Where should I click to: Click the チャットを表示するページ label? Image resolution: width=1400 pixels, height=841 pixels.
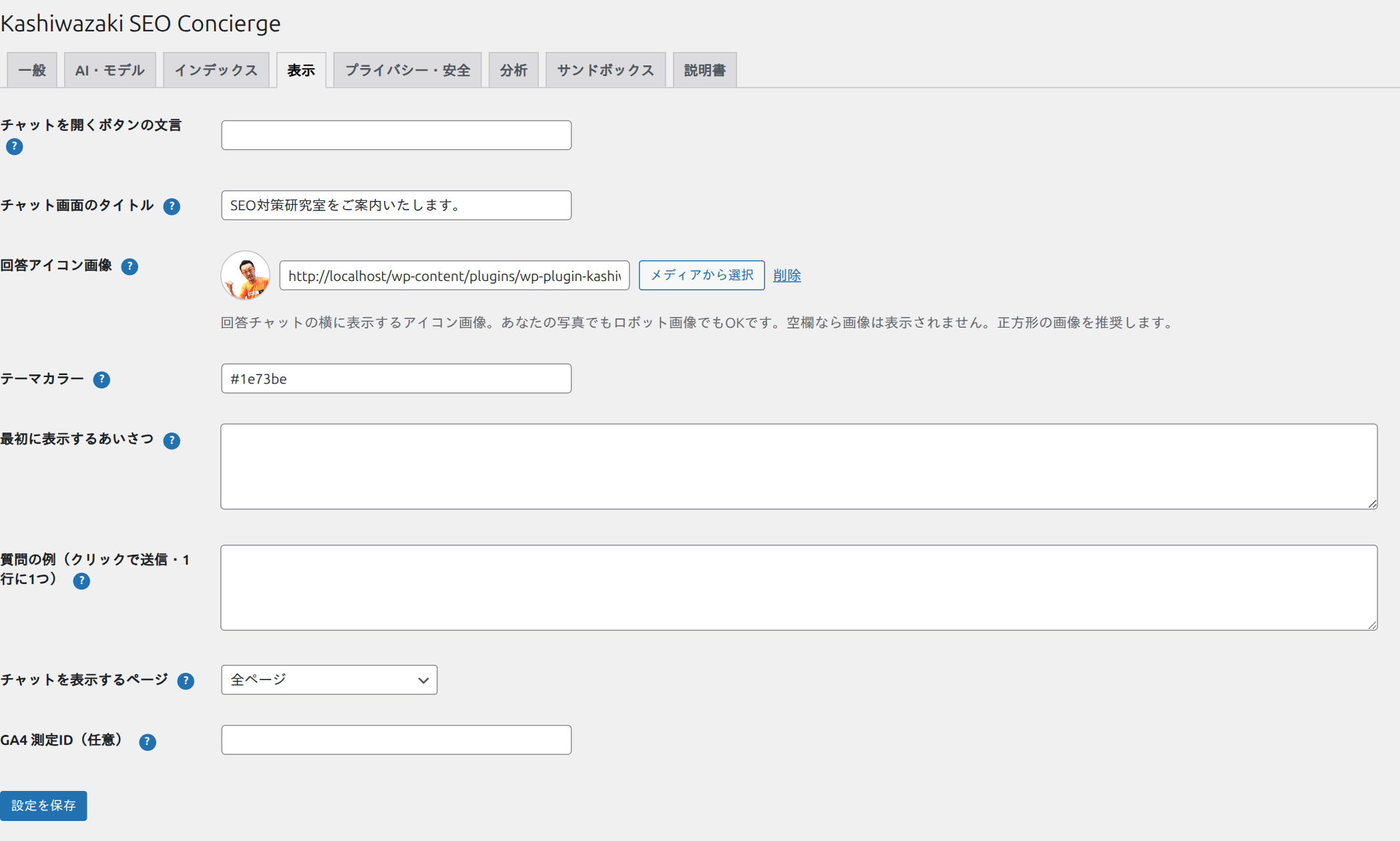pyautogui.click(x=84, y=679)
